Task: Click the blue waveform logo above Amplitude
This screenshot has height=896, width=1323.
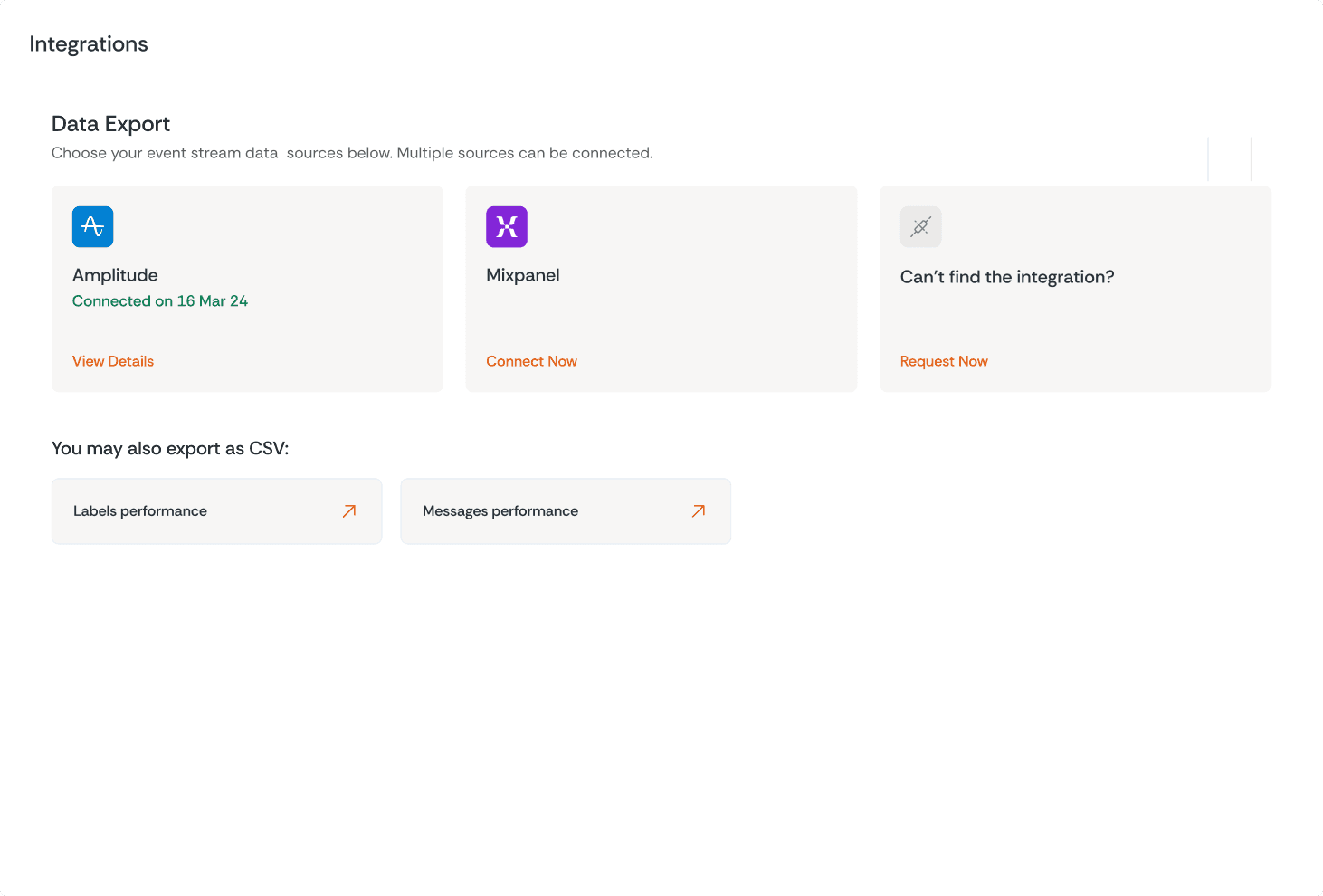Action: click(x=92, y=226)
